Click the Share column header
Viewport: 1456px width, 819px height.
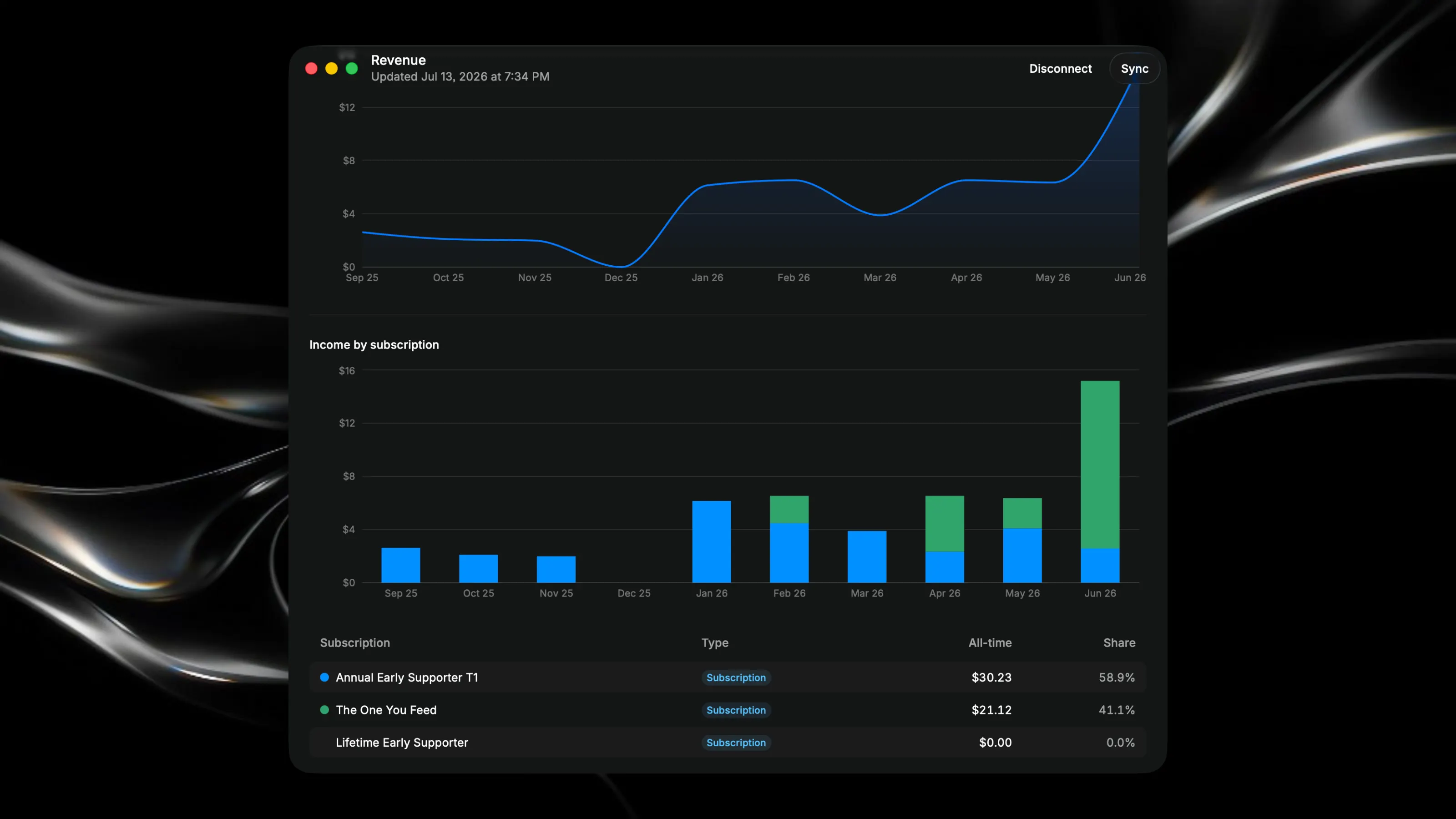1119,642
